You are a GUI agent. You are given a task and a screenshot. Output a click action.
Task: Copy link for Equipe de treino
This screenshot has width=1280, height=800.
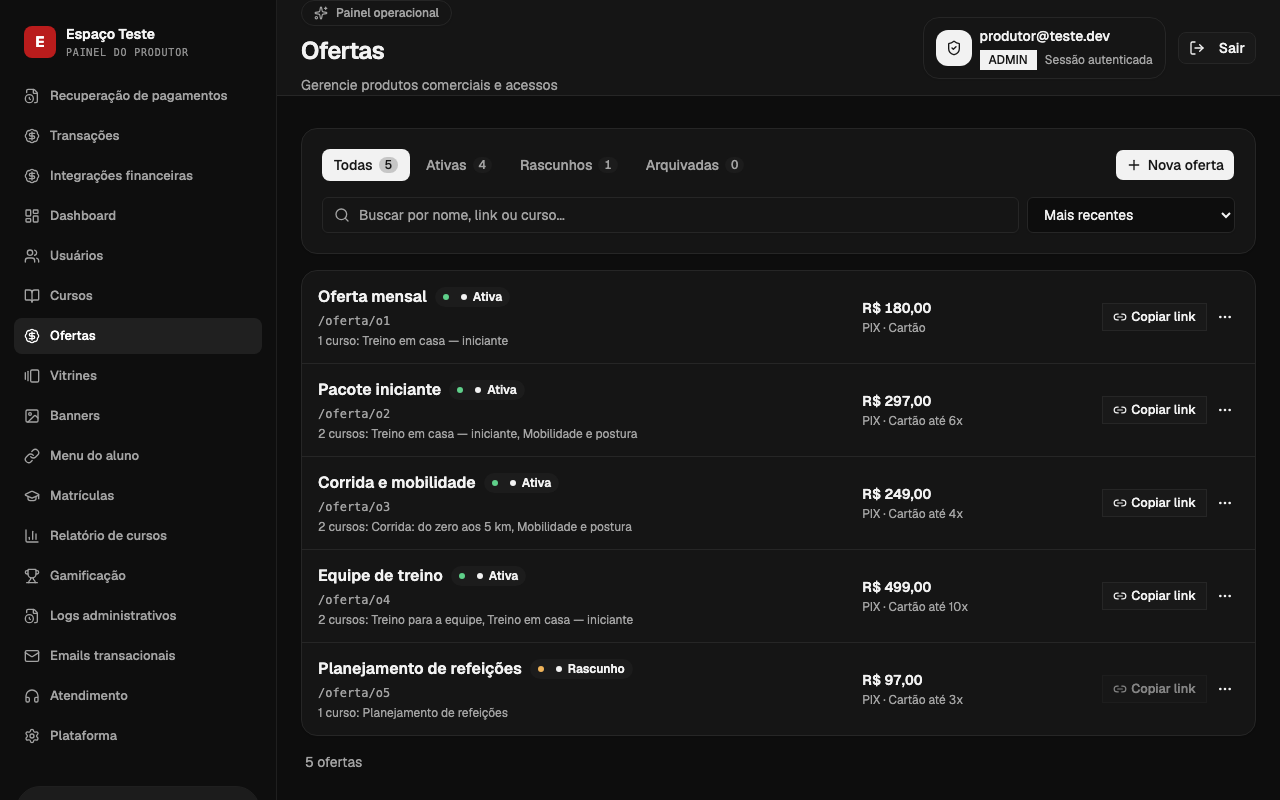[x=1154, y=596]
